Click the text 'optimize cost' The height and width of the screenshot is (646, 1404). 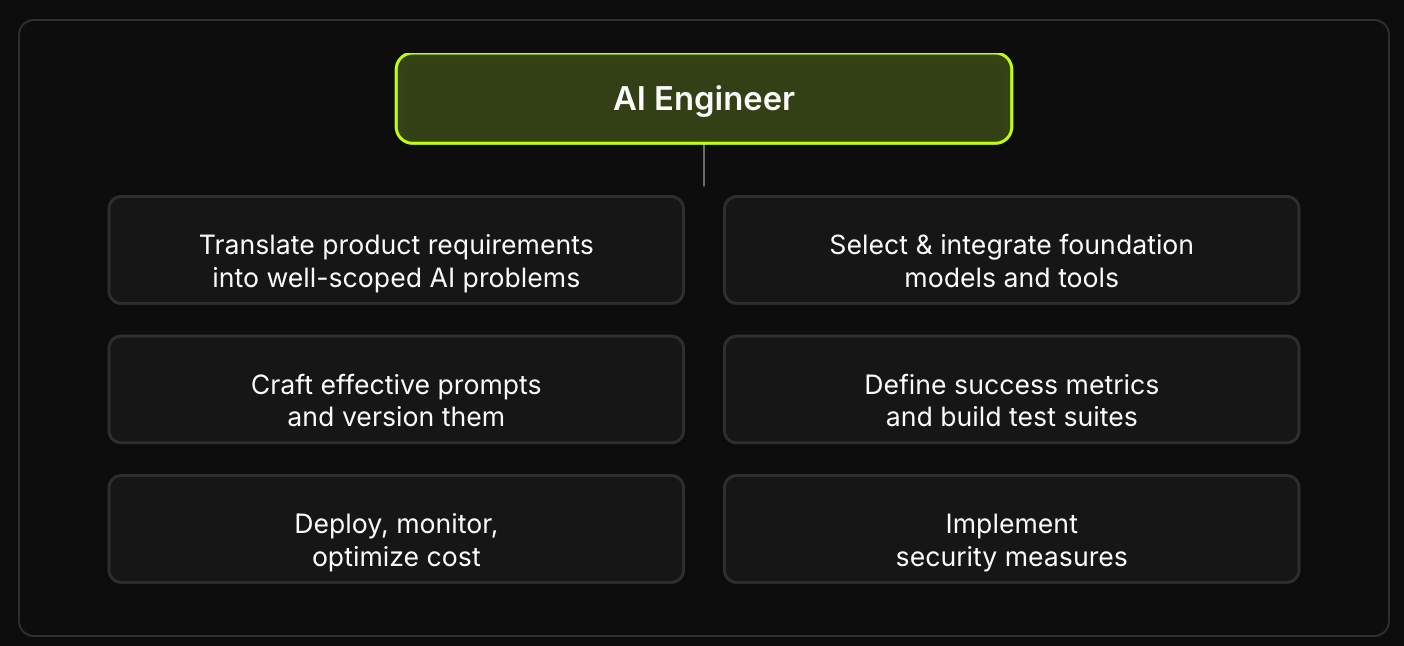[396, 557]
